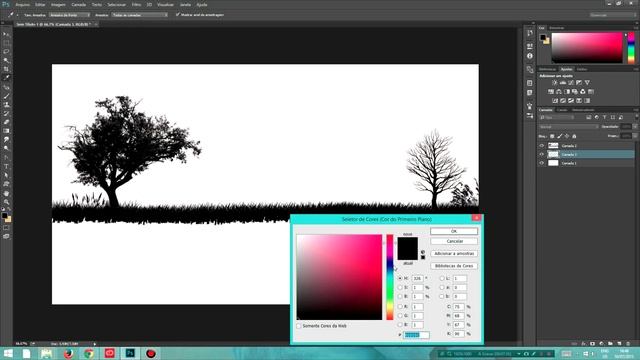Open Chrome from the Windows taskbar

(89, 353)
